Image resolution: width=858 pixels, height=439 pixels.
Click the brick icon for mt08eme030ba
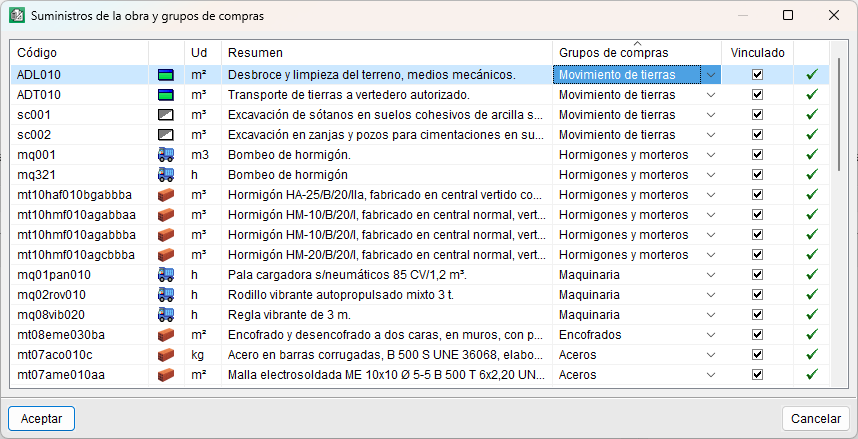166,335
